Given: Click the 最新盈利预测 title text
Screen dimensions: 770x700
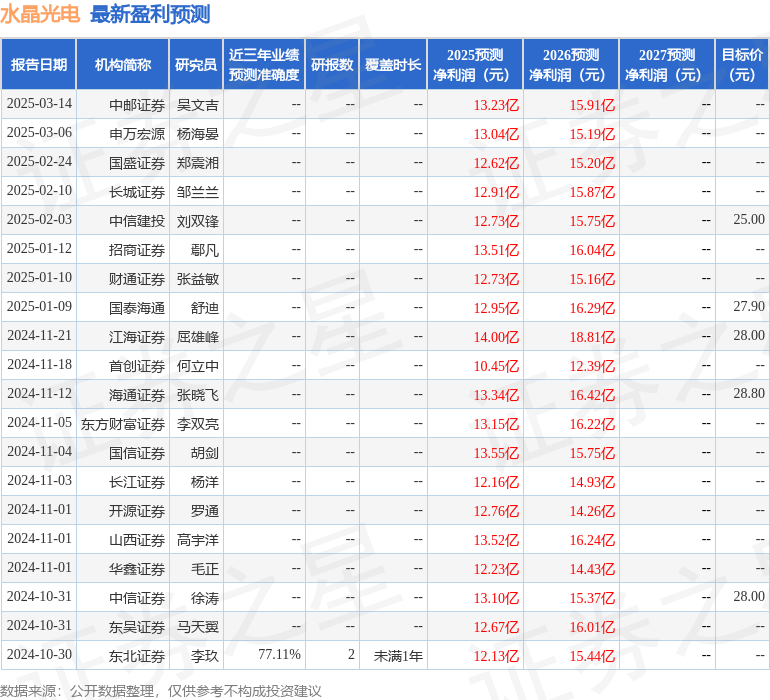Looking at the screenshot, I should [x=150, y=14].
